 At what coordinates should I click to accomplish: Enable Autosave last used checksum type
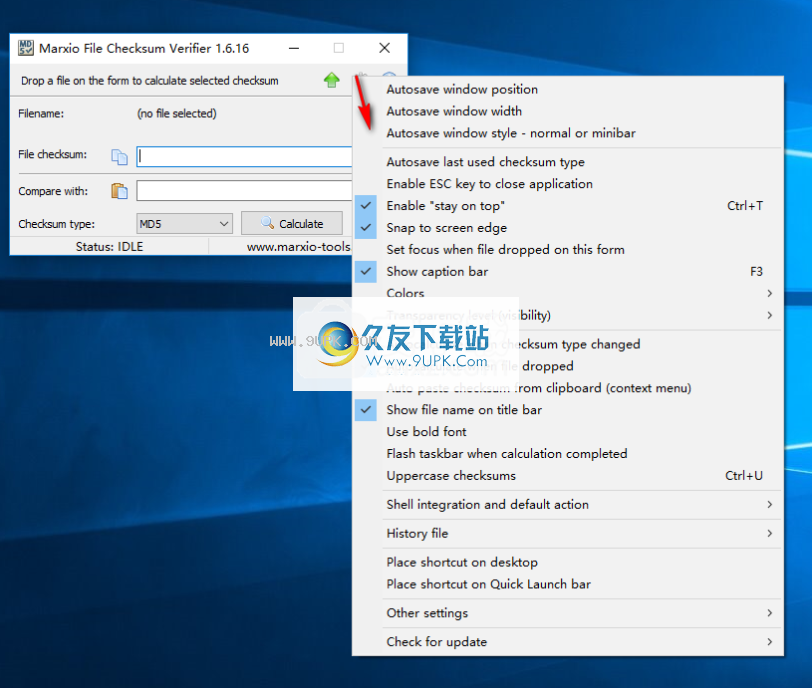pos(568,162)
